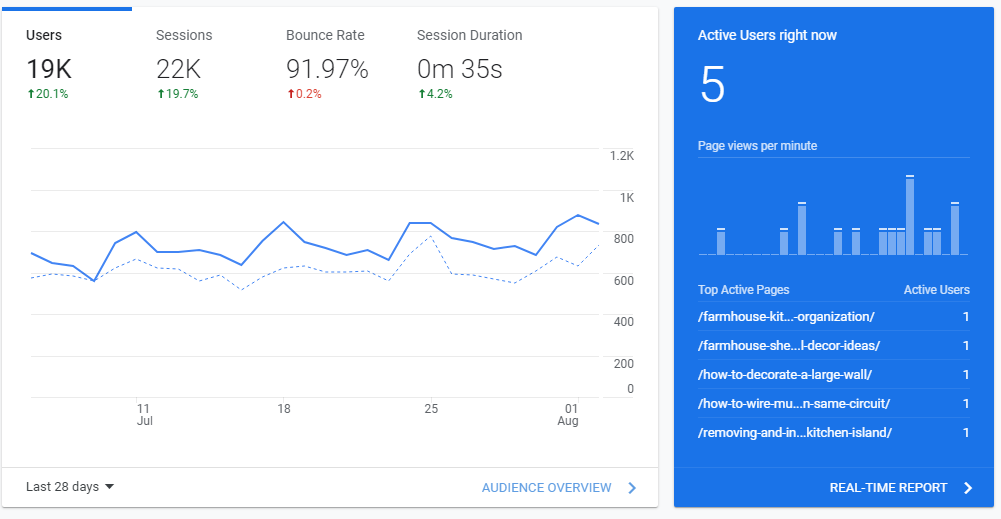Screen dimensions: 1001x519
Task: Open the Real-Time Report link
Action: [x=888, y=488]
